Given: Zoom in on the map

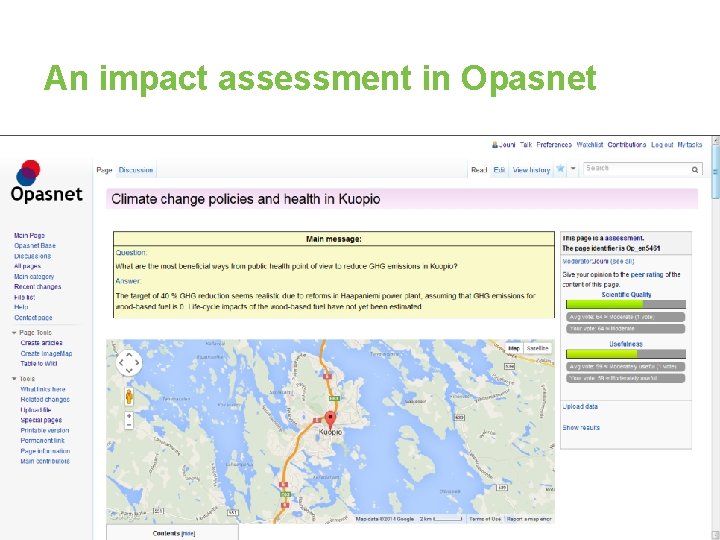Looking at the screenshot, I should 129,416.
